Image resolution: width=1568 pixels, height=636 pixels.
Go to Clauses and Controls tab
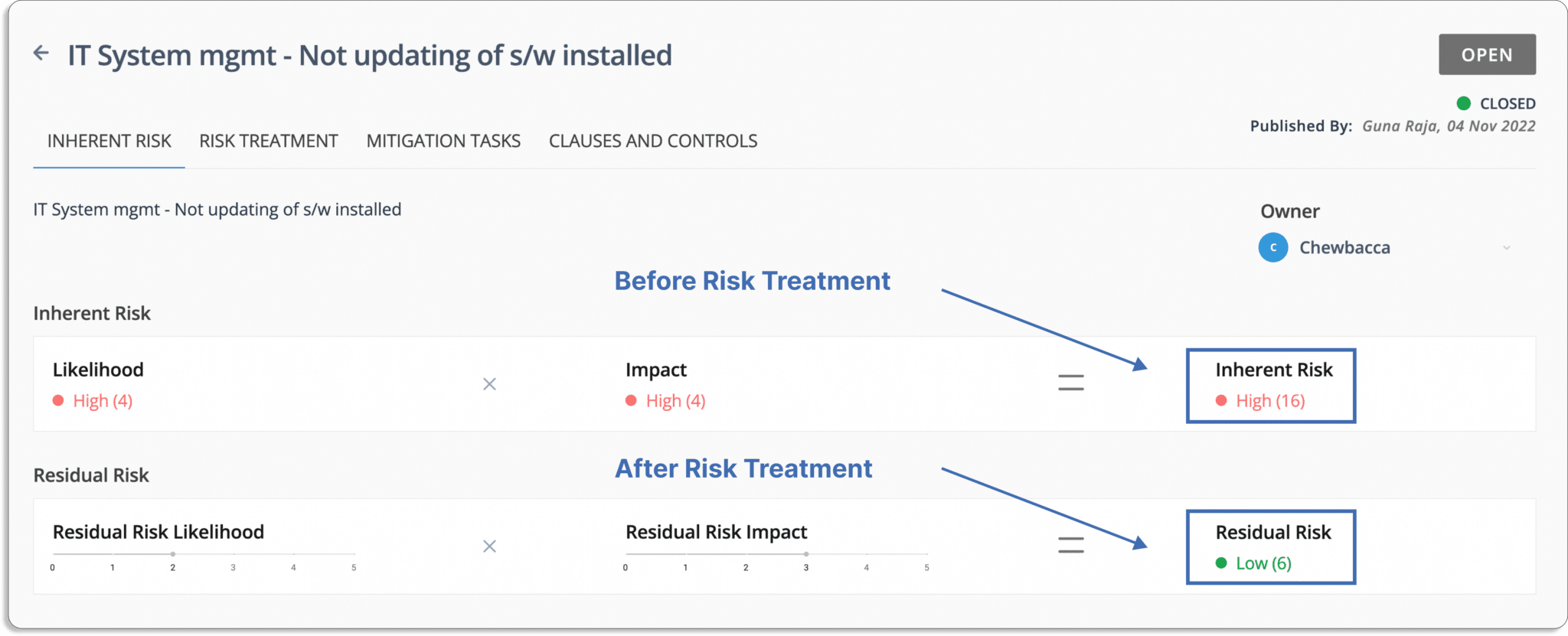[653, 141]
